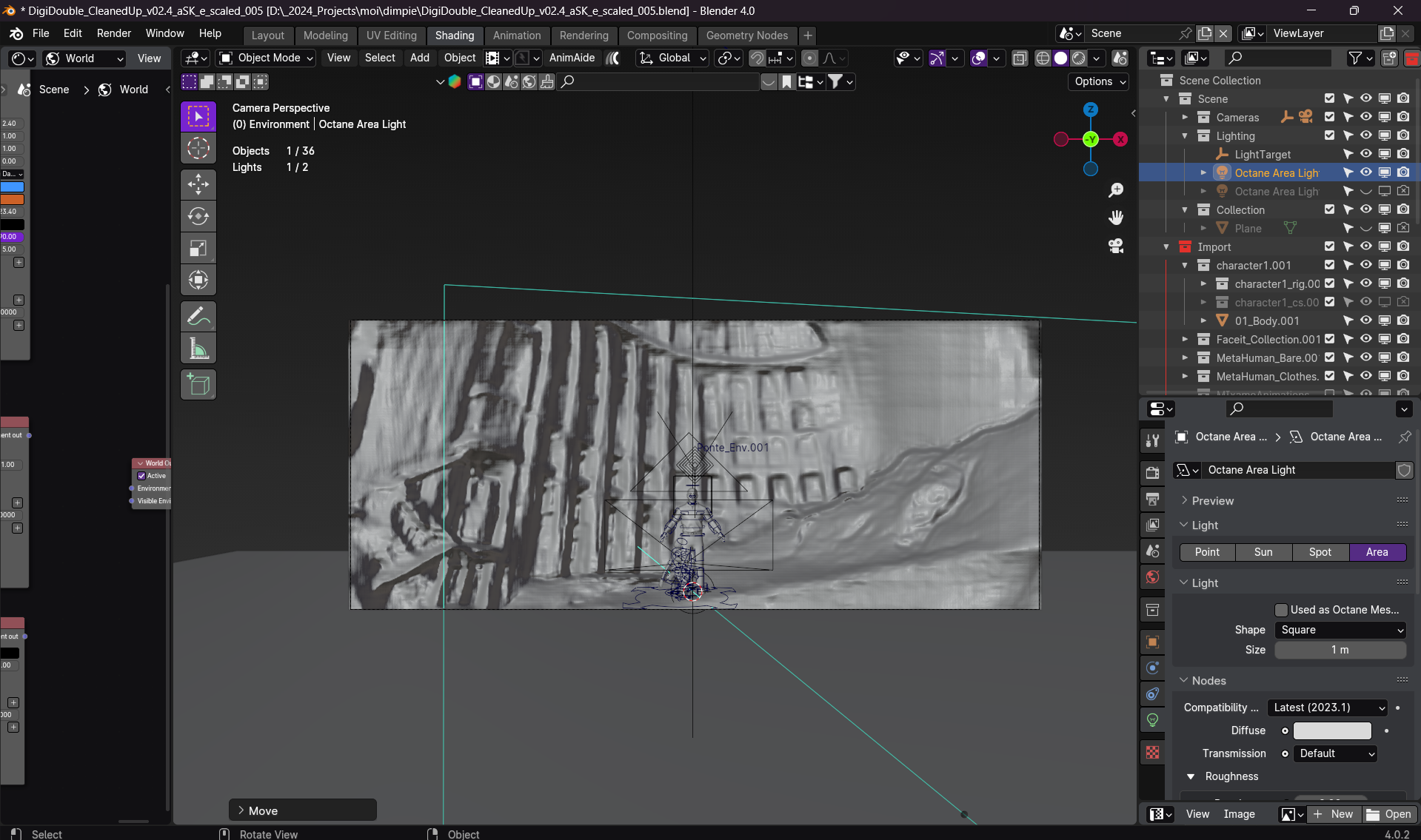Select the Measure tool
1421x840 pixels.
click(x=198, y=349)
